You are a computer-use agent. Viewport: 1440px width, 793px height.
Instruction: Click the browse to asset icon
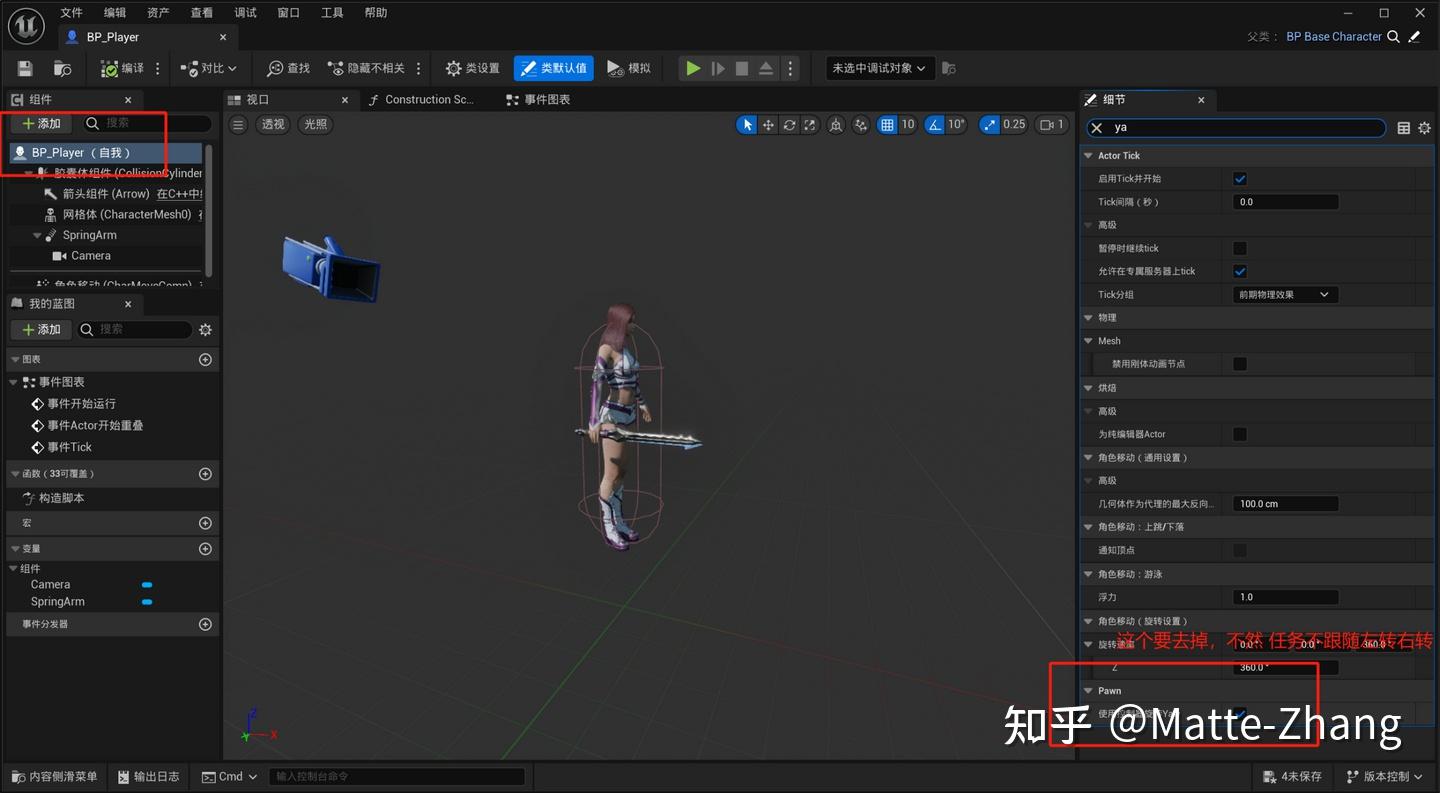coord(62,68)
